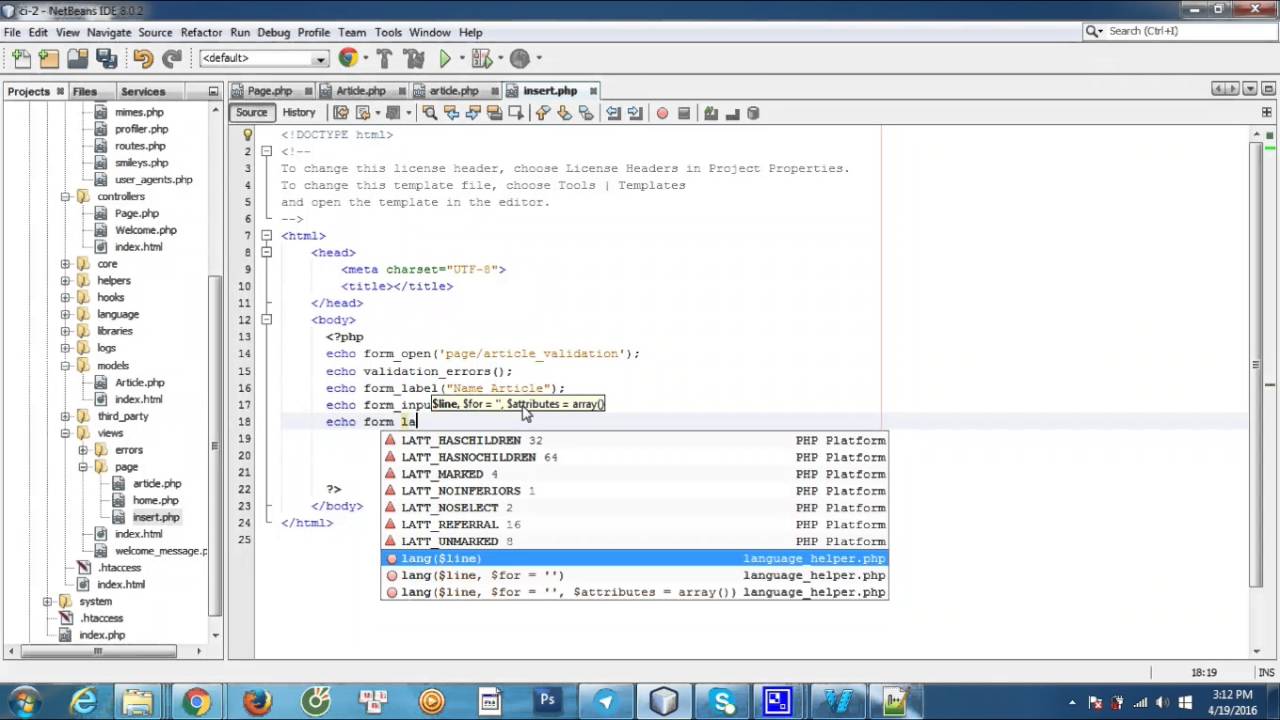Click the Save All toolbar icon
Image resolution: width=1280 pixels, height=720 pixels.
coord(106,59)
